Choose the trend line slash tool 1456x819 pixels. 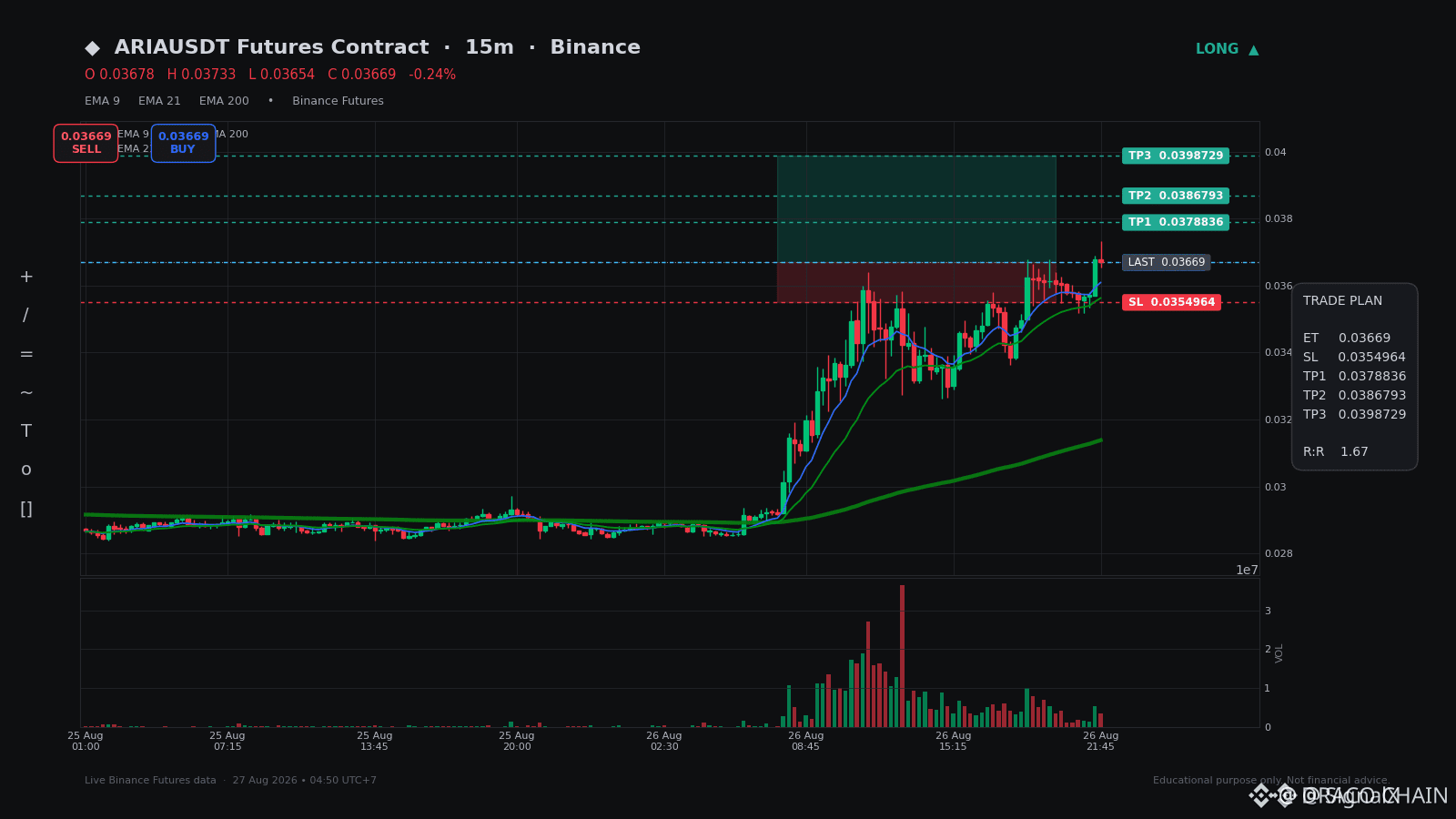pyautogui.click(x=25, y=316)
